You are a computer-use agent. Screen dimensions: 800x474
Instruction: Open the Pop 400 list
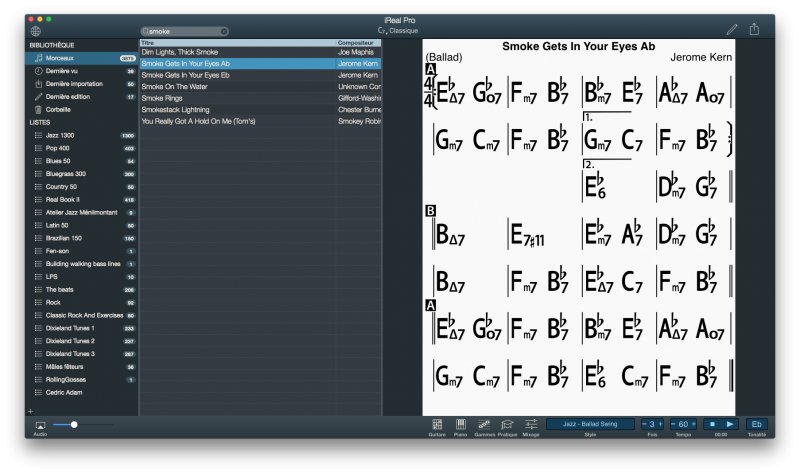[x=82, y=148]
